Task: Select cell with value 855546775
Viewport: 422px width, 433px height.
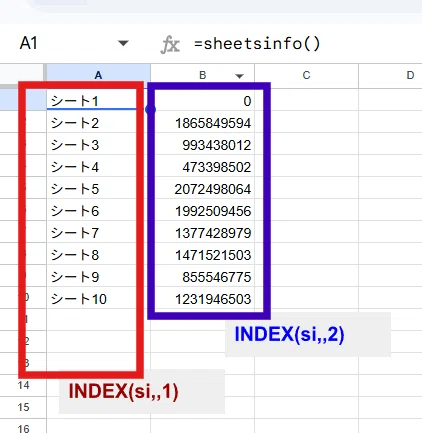Action: pos(203,276)
